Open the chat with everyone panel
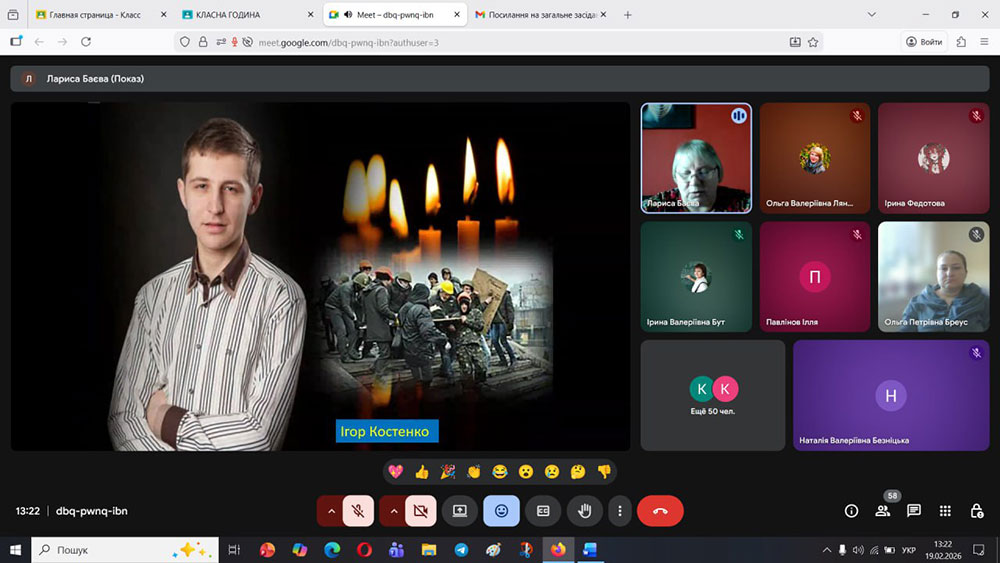Screen dimensions: 1000x563 (x=913, y=511)
